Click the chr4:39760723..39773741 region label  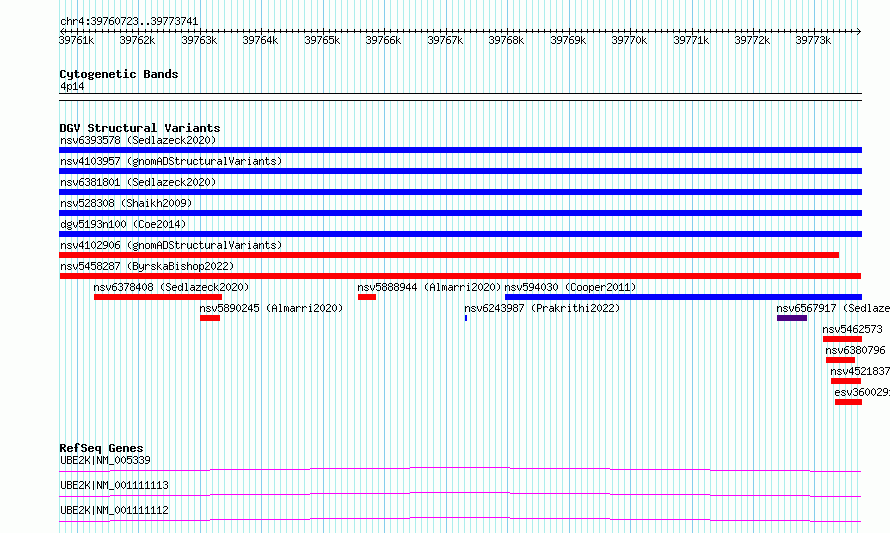click(129, 22)
